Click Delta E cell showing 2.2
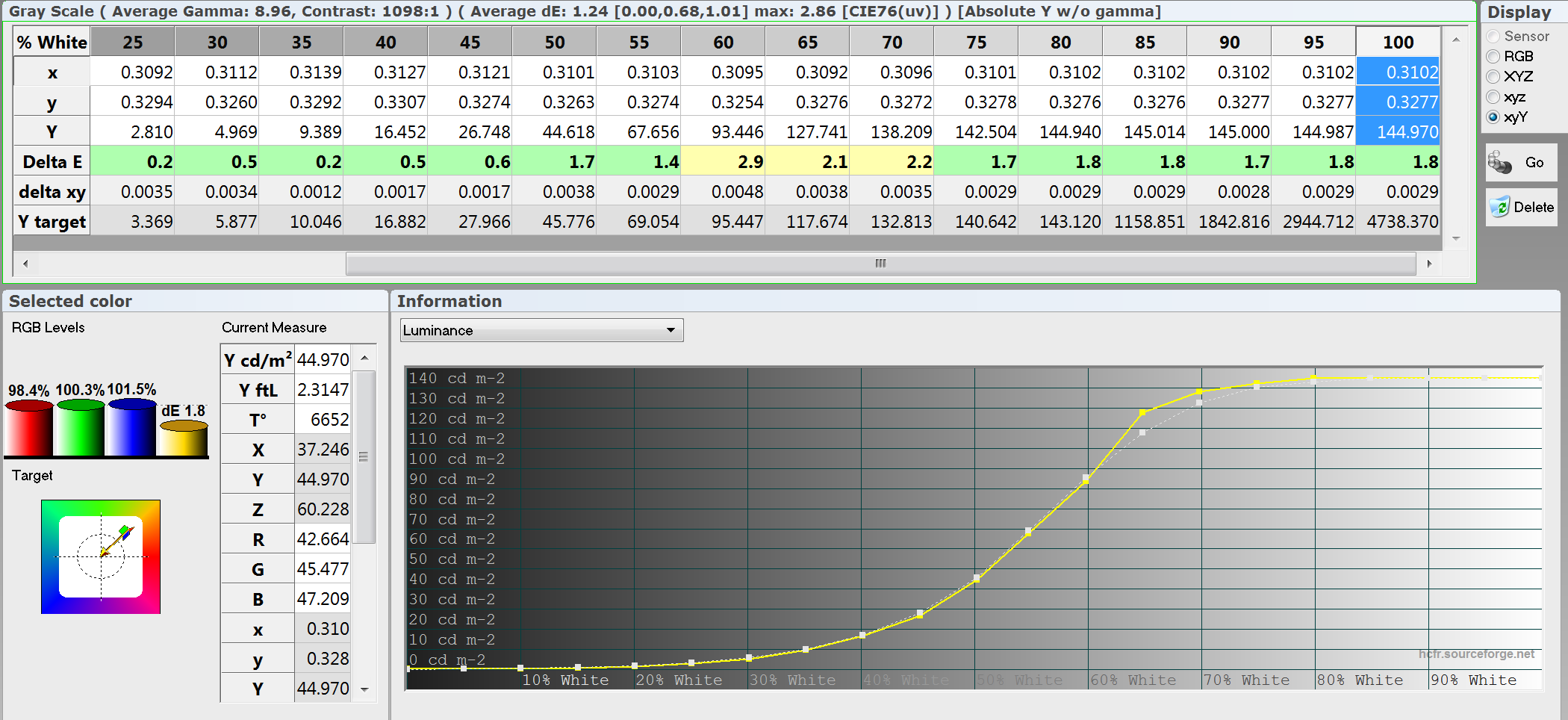Image resolution: width=1568 pixels, height=720 pixels. 892,161
